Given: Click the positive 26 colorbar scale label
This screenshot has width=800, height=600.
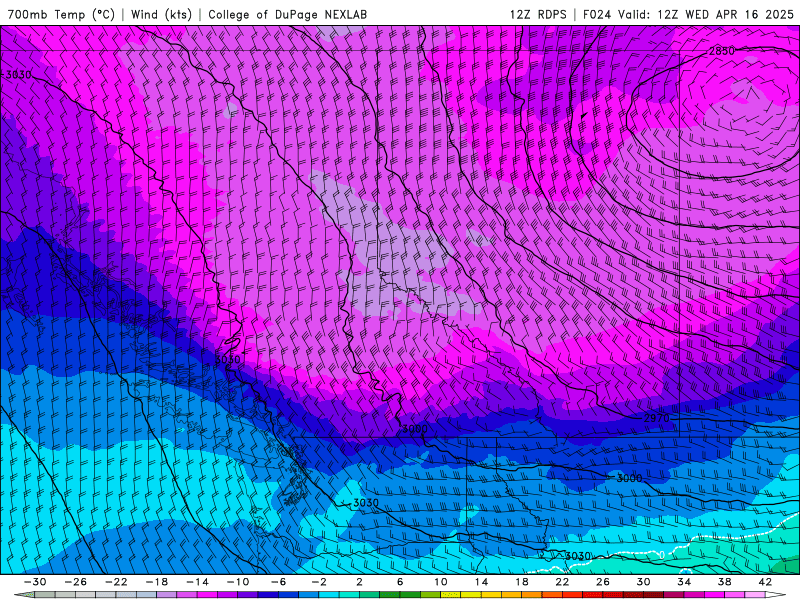Looking at the screenshot, I should point(603,582).
